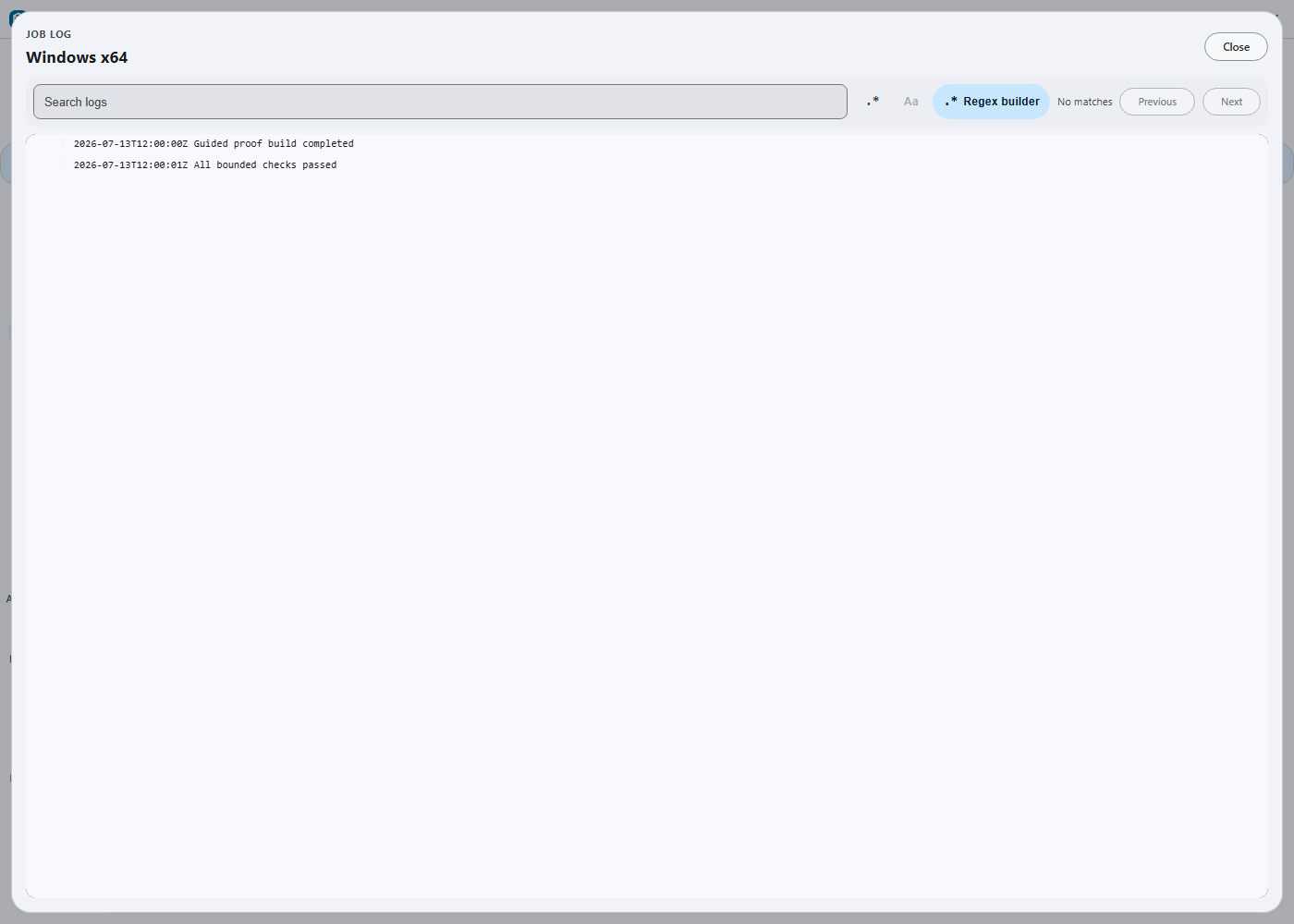Viewport: 1294px width, 924px height.
Task: Close the Windows x64 job log
Action: 1236,47
